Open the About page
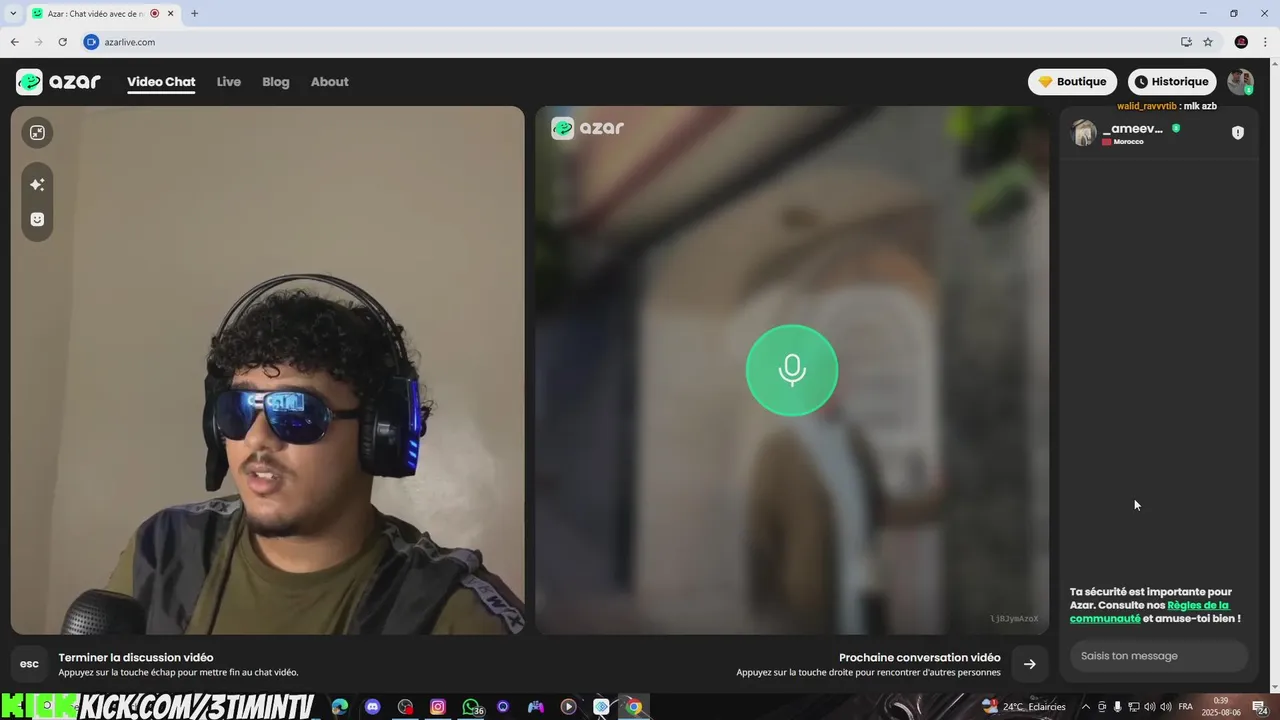This screenshot has height=720, width=1280. (x=330, y=82)
